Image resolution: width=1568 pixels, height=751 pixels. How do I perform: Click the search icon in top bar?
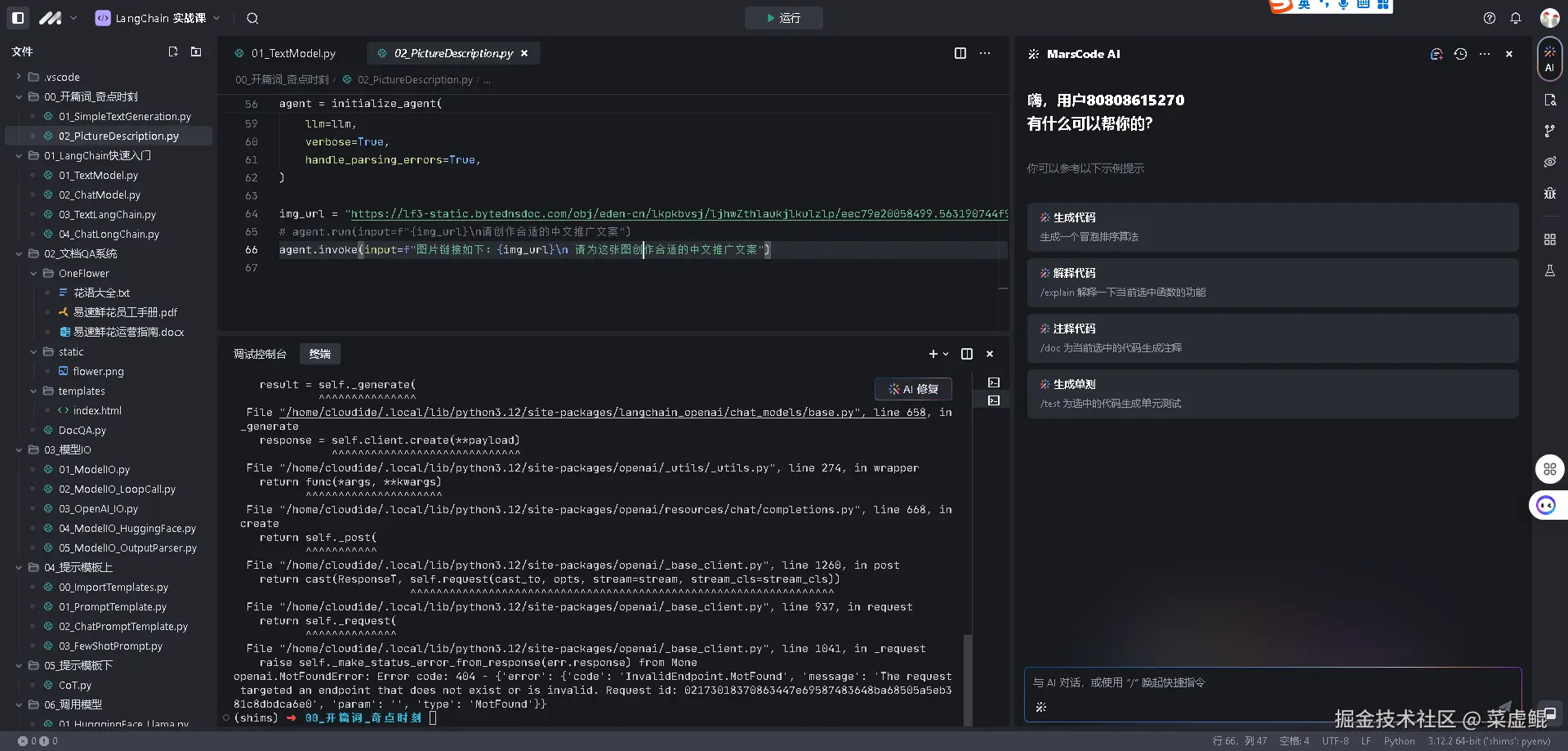tap(252, 18)
